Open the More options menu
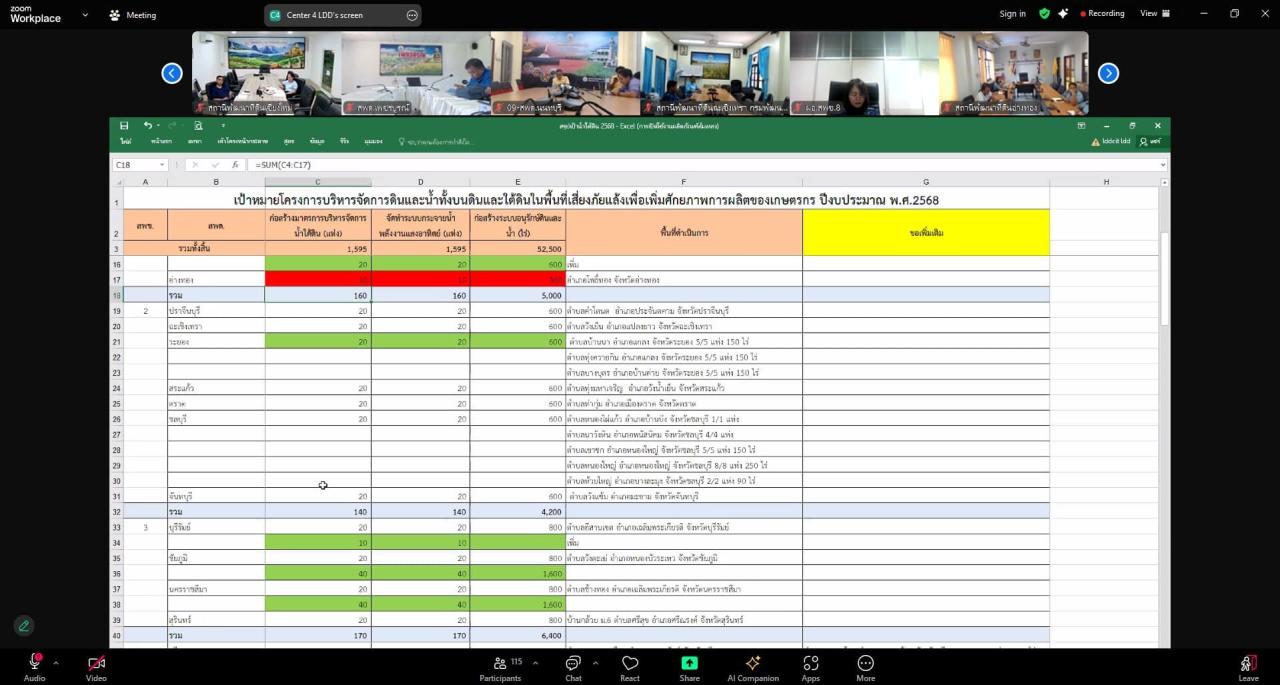 (x=866, y=664)
